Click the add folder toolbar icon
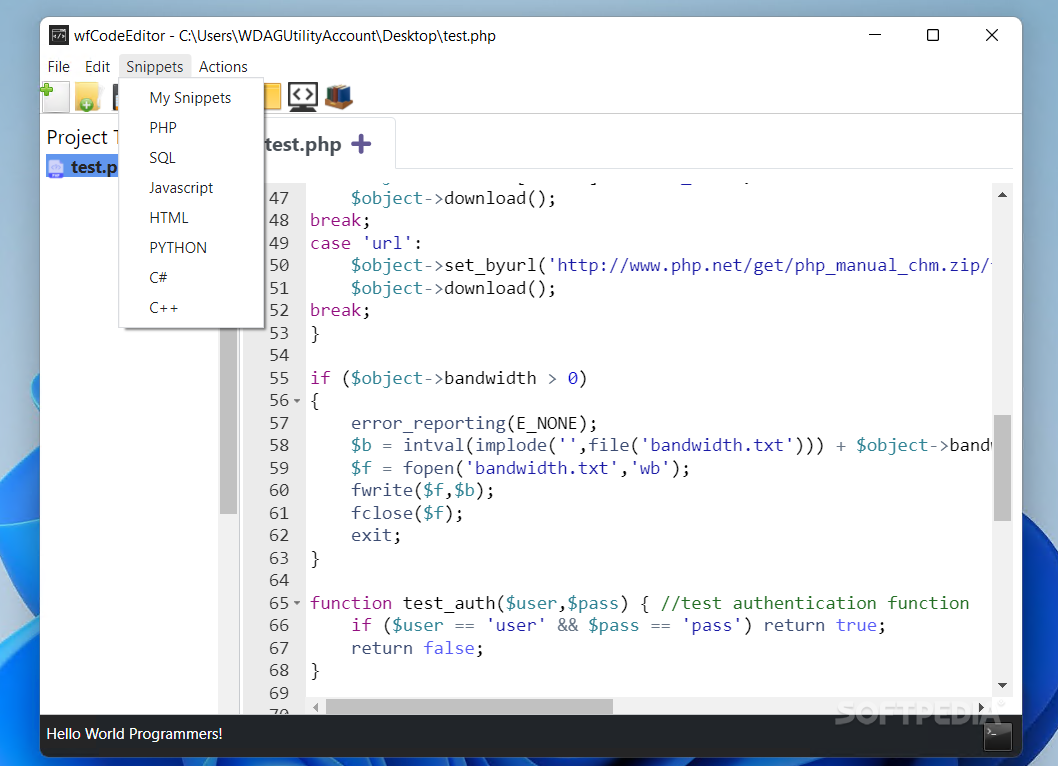1058x766 pixels. (88, 97)
